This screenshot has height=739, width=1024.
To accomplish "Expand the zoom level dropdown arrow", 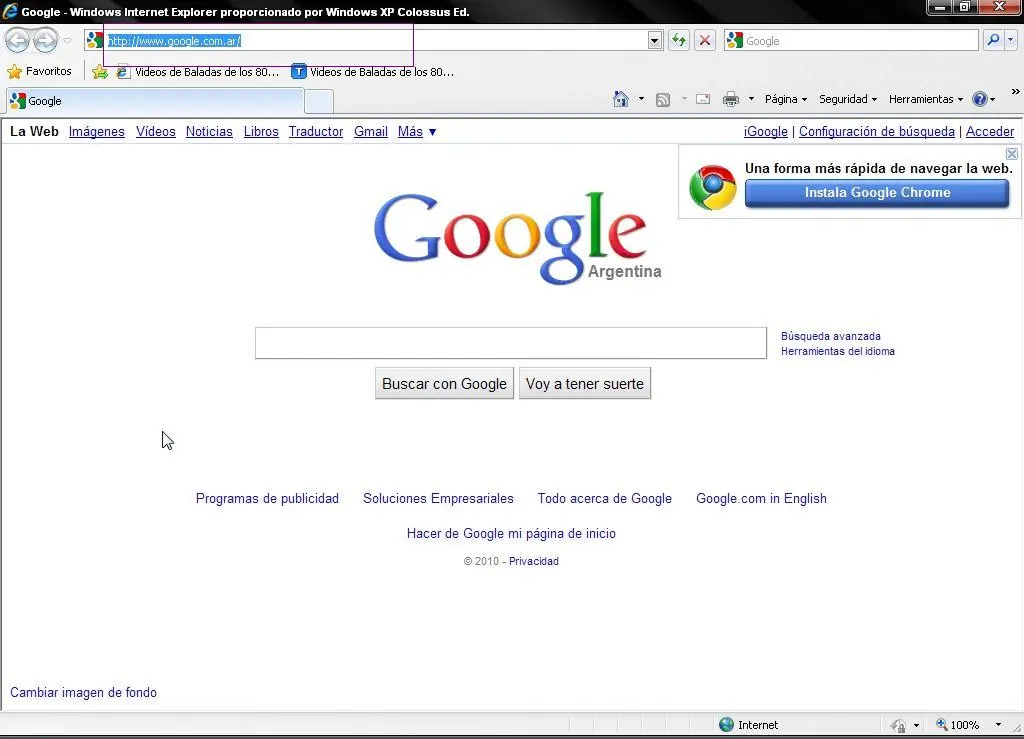I will [998, 725].
